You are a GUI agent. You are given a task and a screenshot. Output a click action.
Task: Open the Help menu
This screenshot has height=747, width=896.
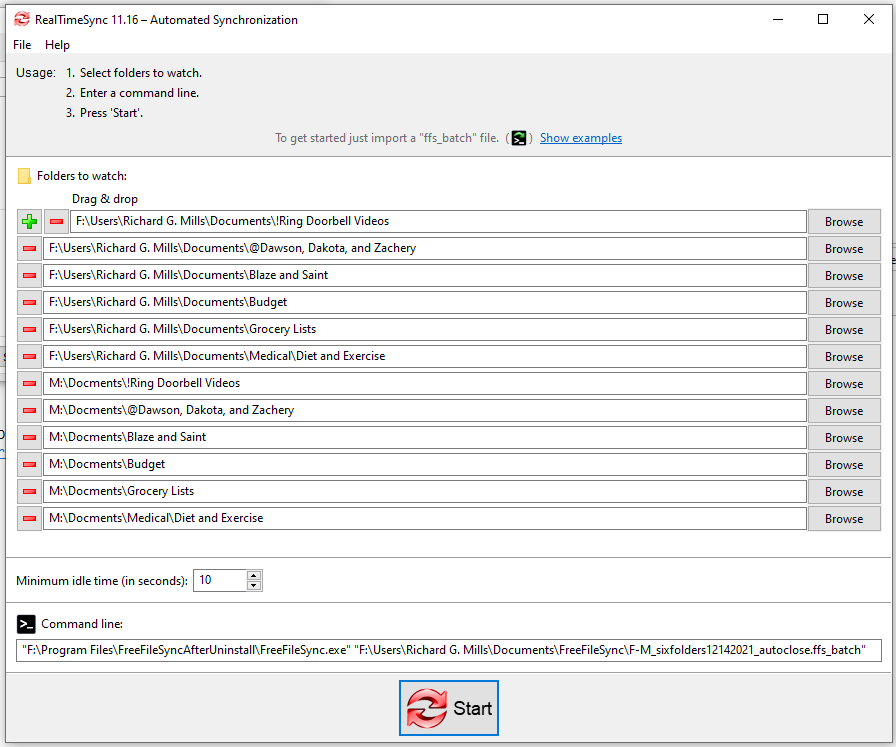coord(57,45)
